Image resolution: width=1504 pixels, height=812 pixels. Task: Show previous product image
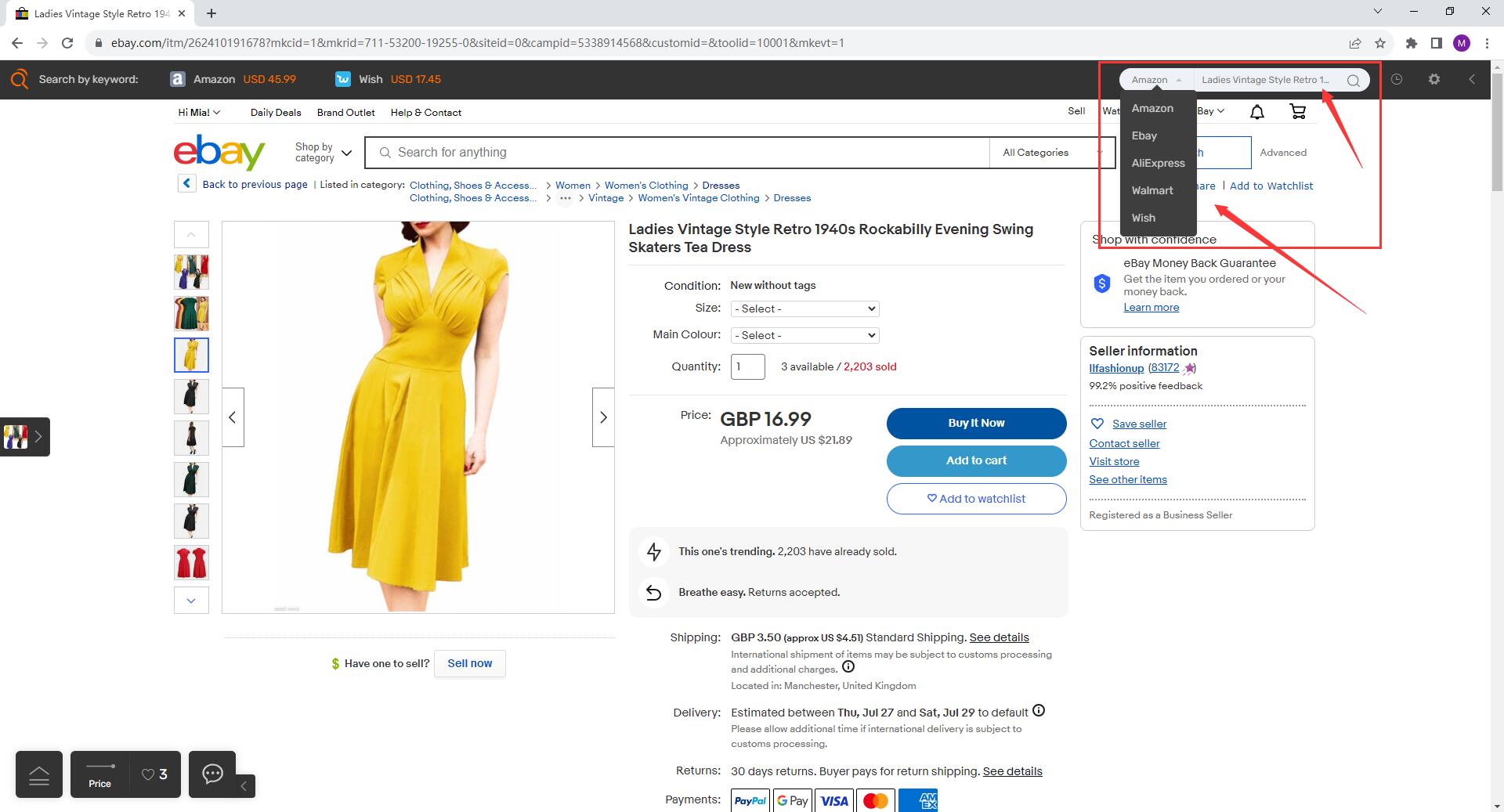(x=233, y=417)
